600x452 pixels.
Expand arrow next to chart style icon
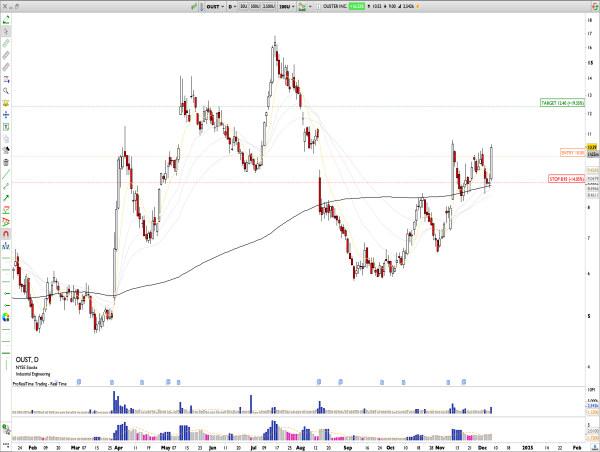click(x=310, y=7)
